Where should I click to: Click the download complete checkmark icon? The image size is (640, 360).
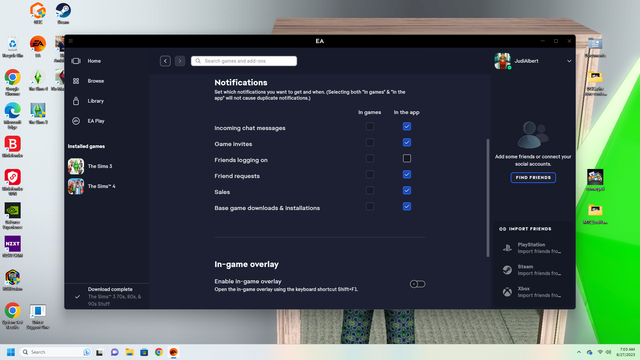coord(77,297)
